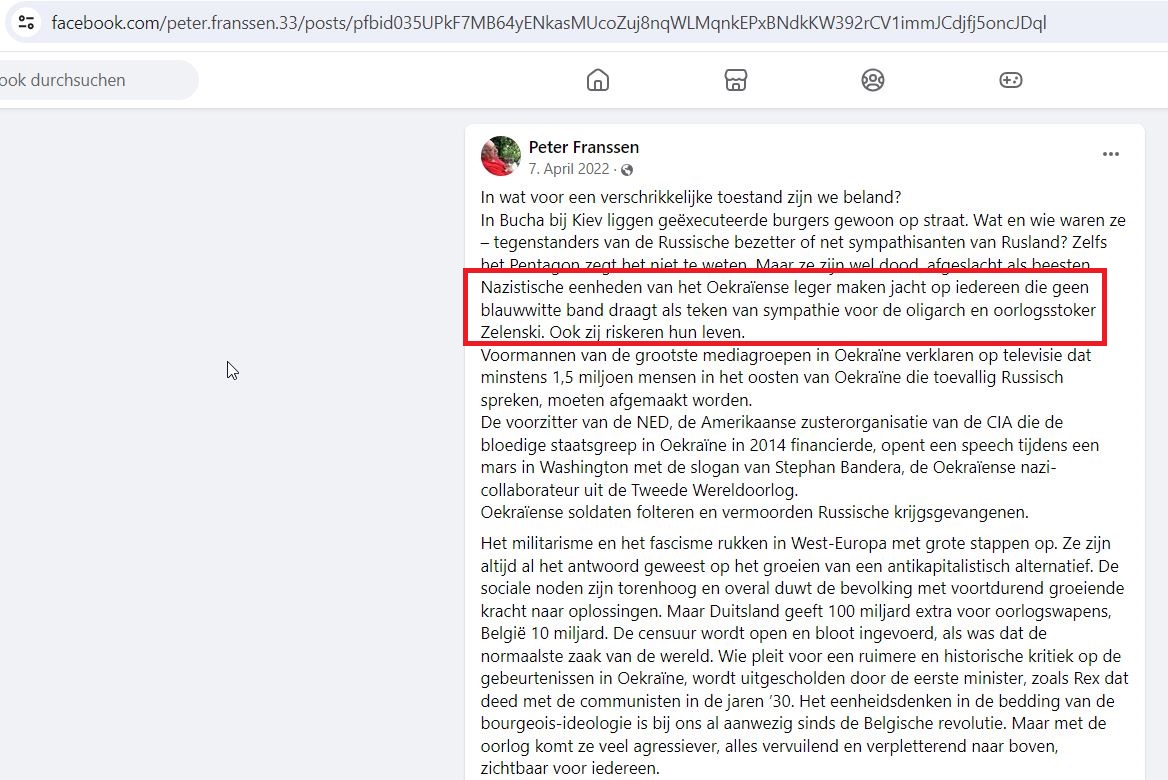This screenshot has height=780, width=1168.
Task: Click the post date 7. April 2022
Action: 568,169
